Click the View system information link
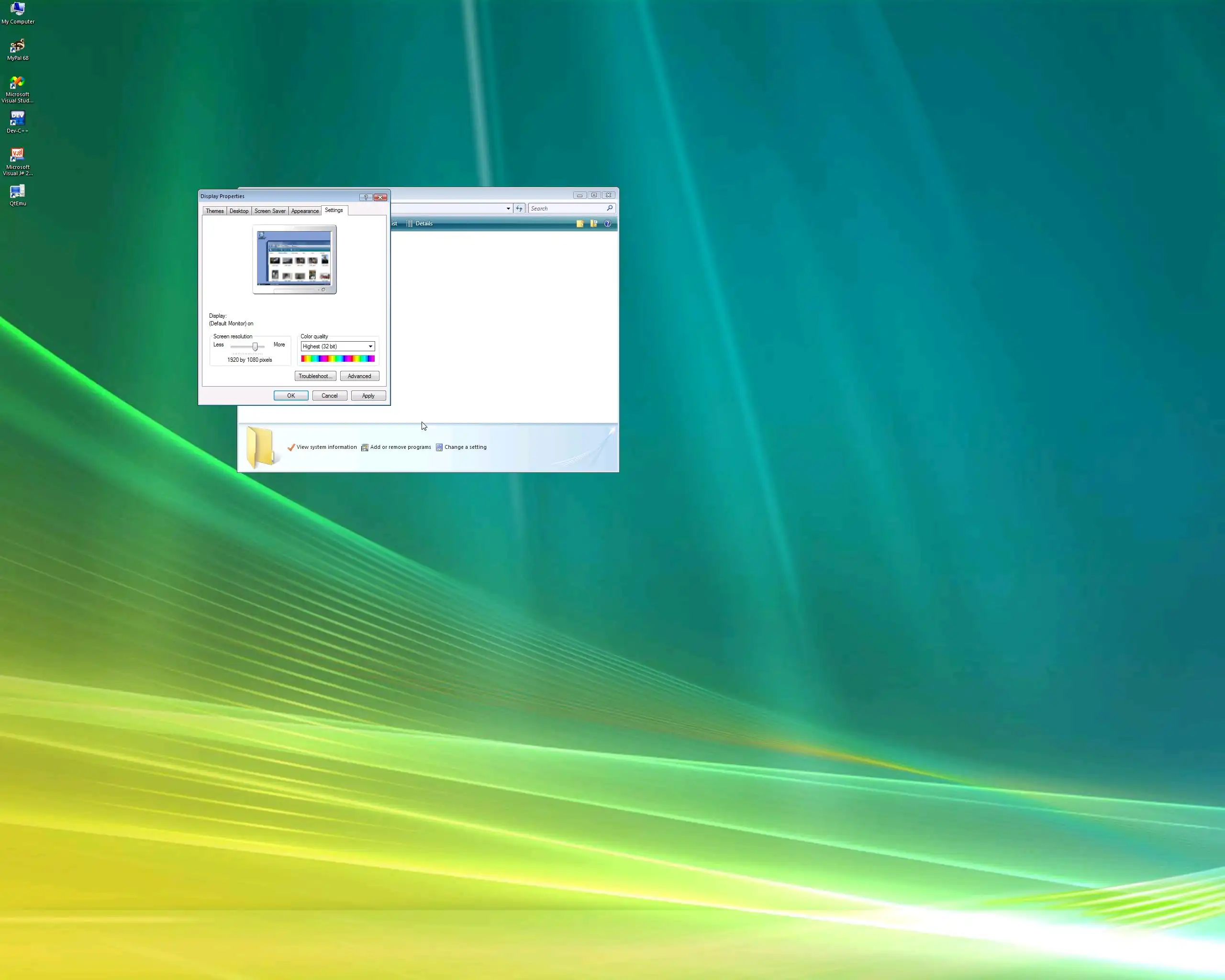 pyautogui.click(x=326, y=447)
